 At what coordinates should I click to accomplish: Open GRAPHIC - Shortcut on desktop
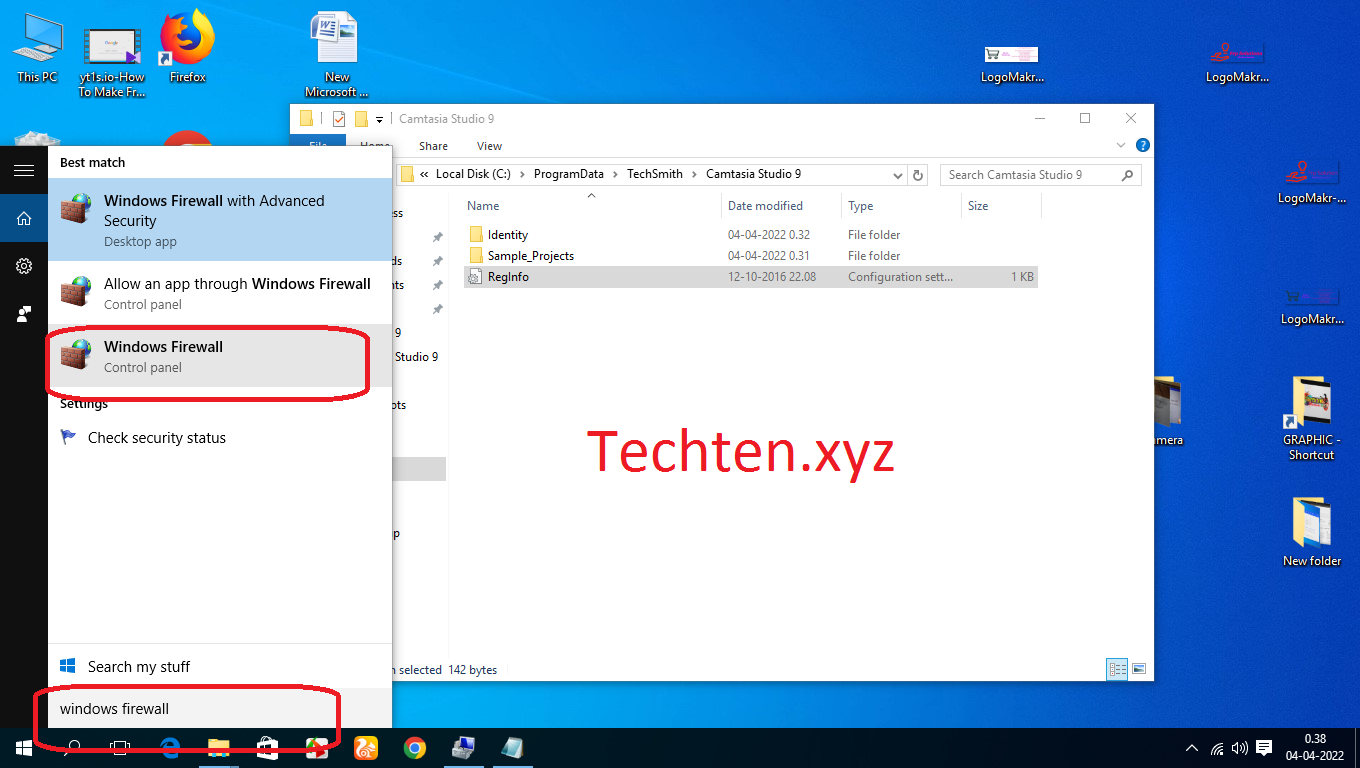click(x=1311, y=418)
